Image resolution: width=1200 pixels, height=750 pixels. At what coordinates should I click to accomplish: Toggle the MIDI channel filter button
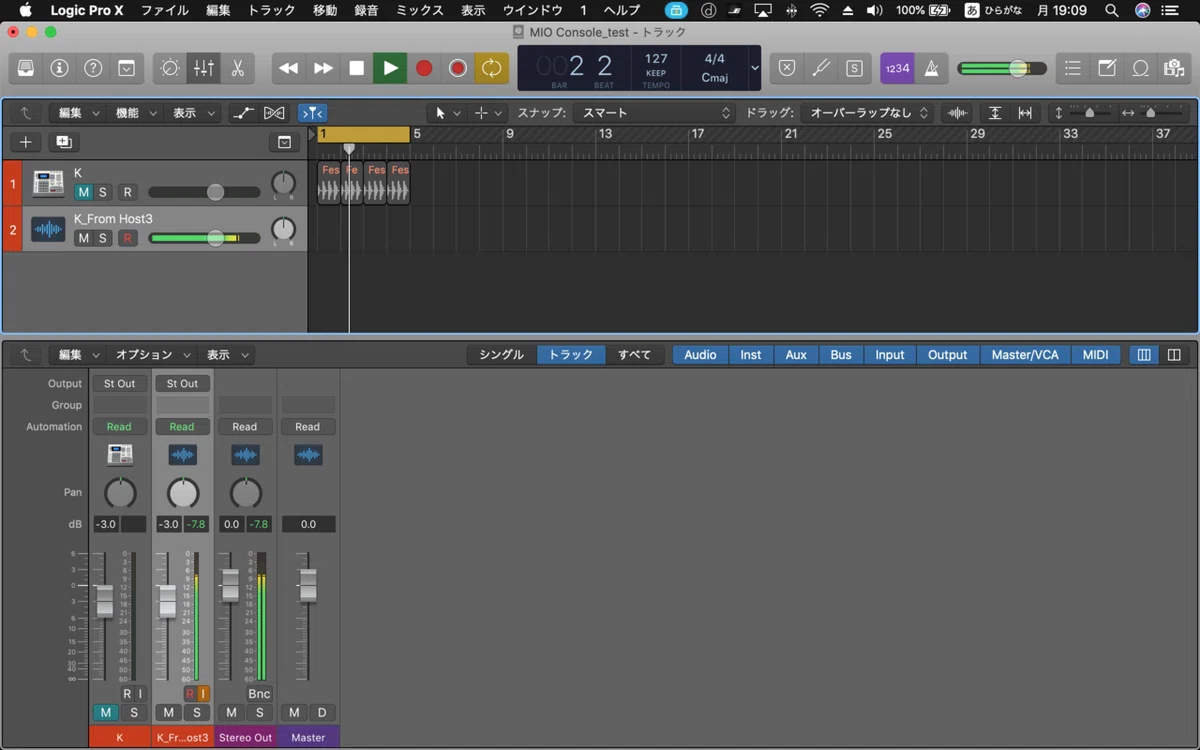click(1096, 355)
